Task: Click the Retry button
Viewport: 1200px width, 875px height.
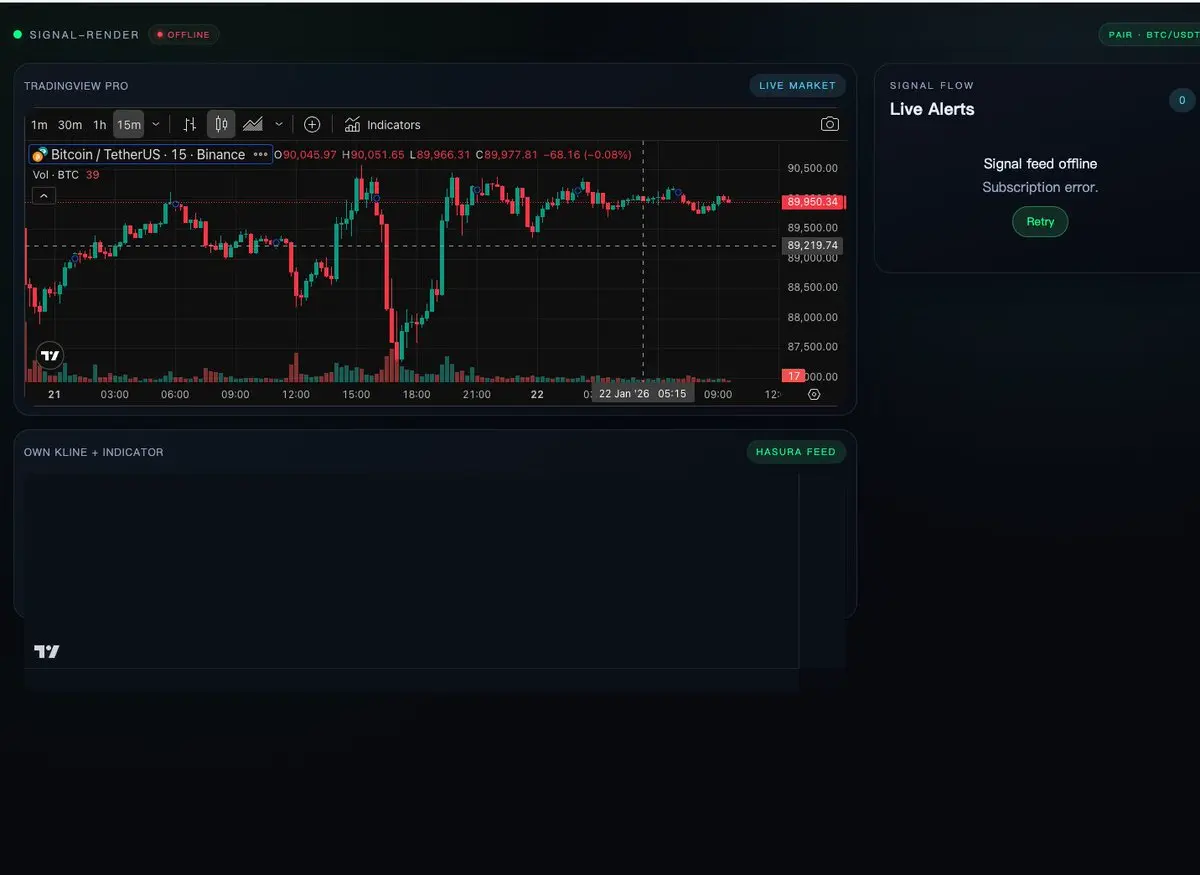Action: pyautogui.click(x=1040, y=222)
